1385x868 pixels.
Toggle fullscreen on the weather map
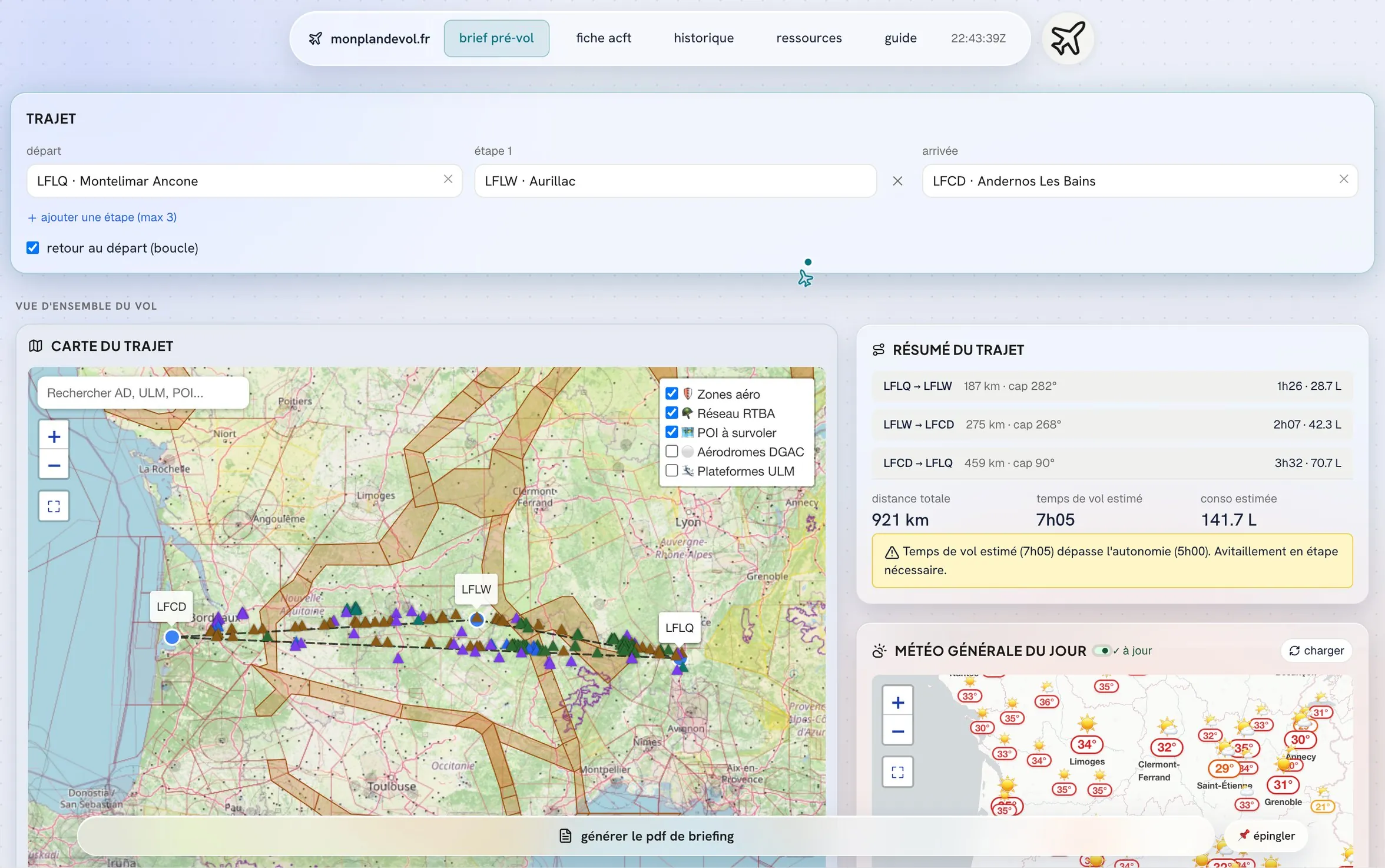click(897, 772)
